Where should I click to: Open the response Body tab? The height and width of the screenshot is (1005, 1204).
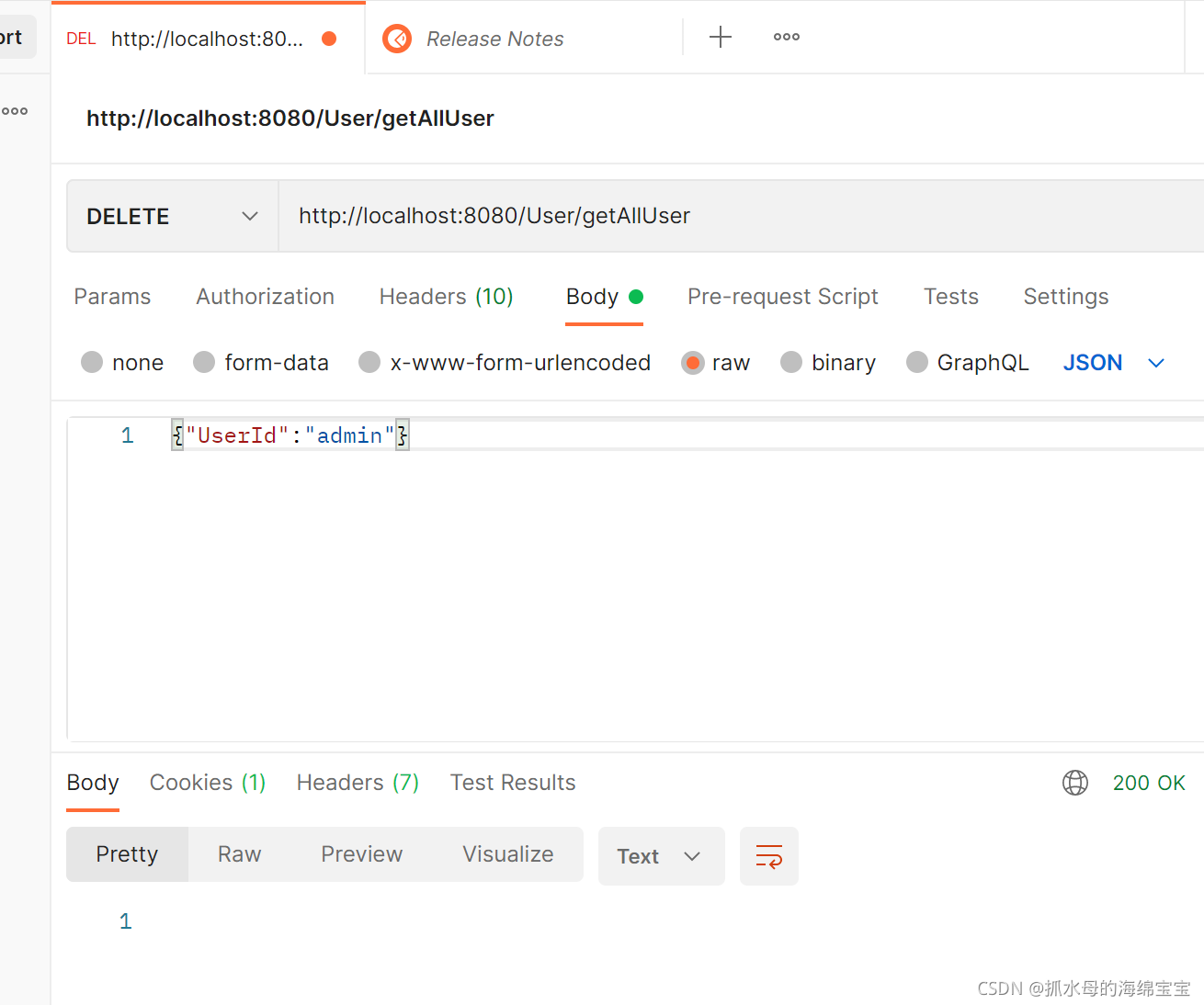click(93, 783)
